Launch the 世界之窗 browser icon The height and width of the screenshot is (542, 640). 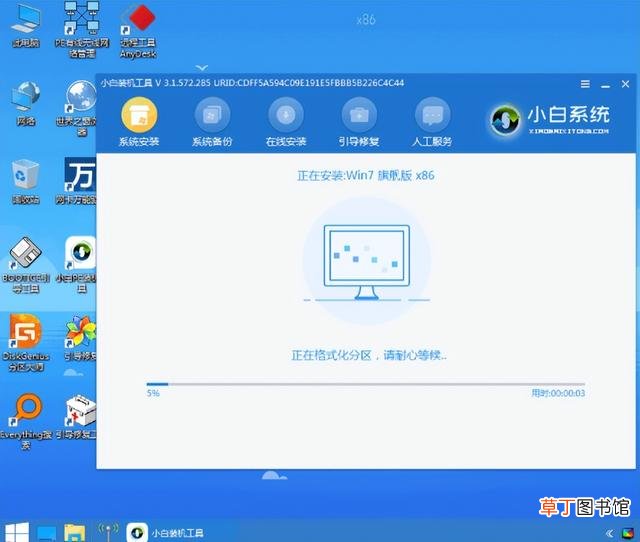(80, 108)
